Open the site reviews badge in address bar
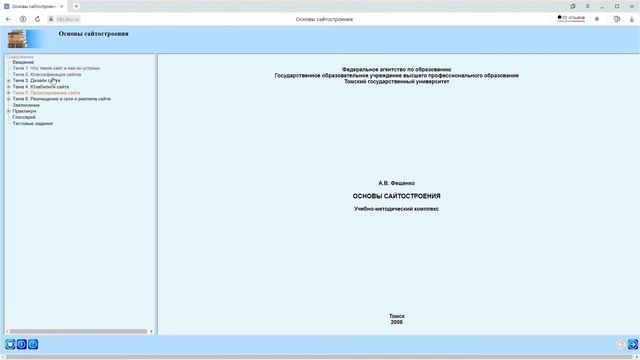 (571, 18)
